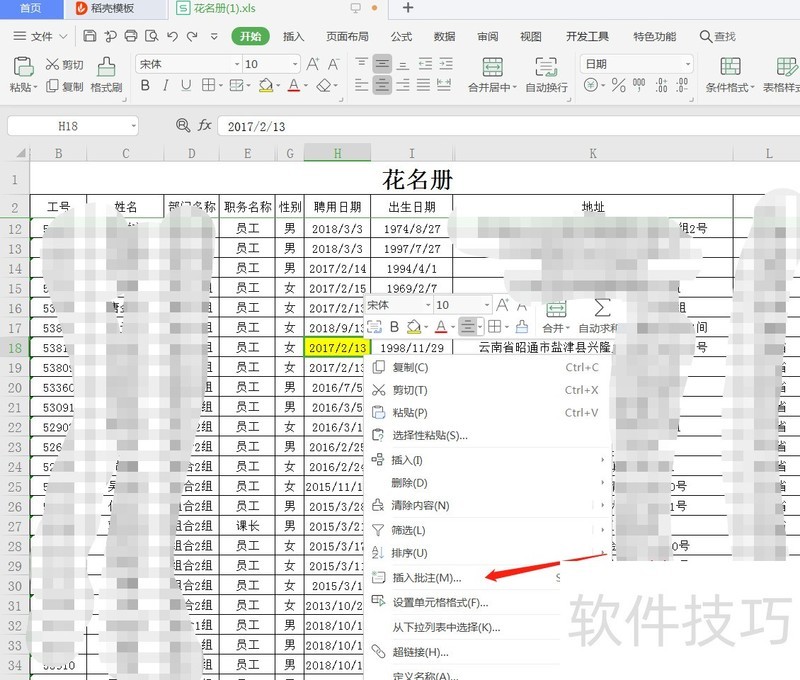Open new tab with plus button
The height and width of the screenshot is (680, 800).
click(408, 8)
